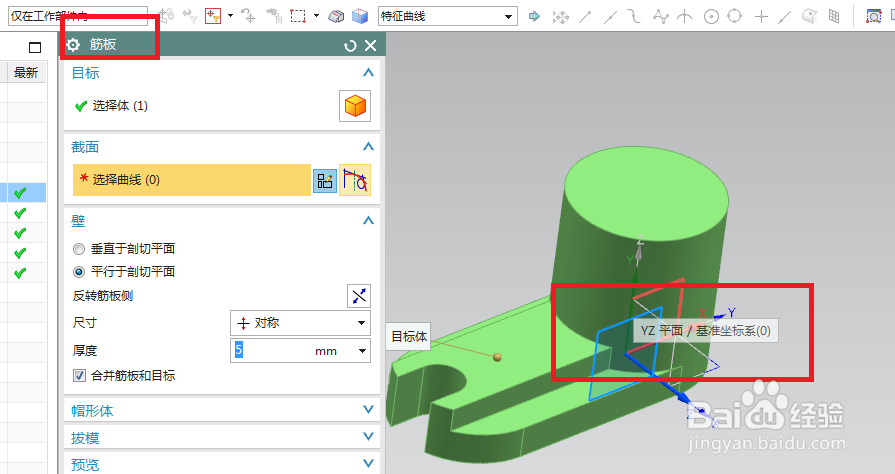Click the sketch section icon beside 选择曲线

pos(325,181)
